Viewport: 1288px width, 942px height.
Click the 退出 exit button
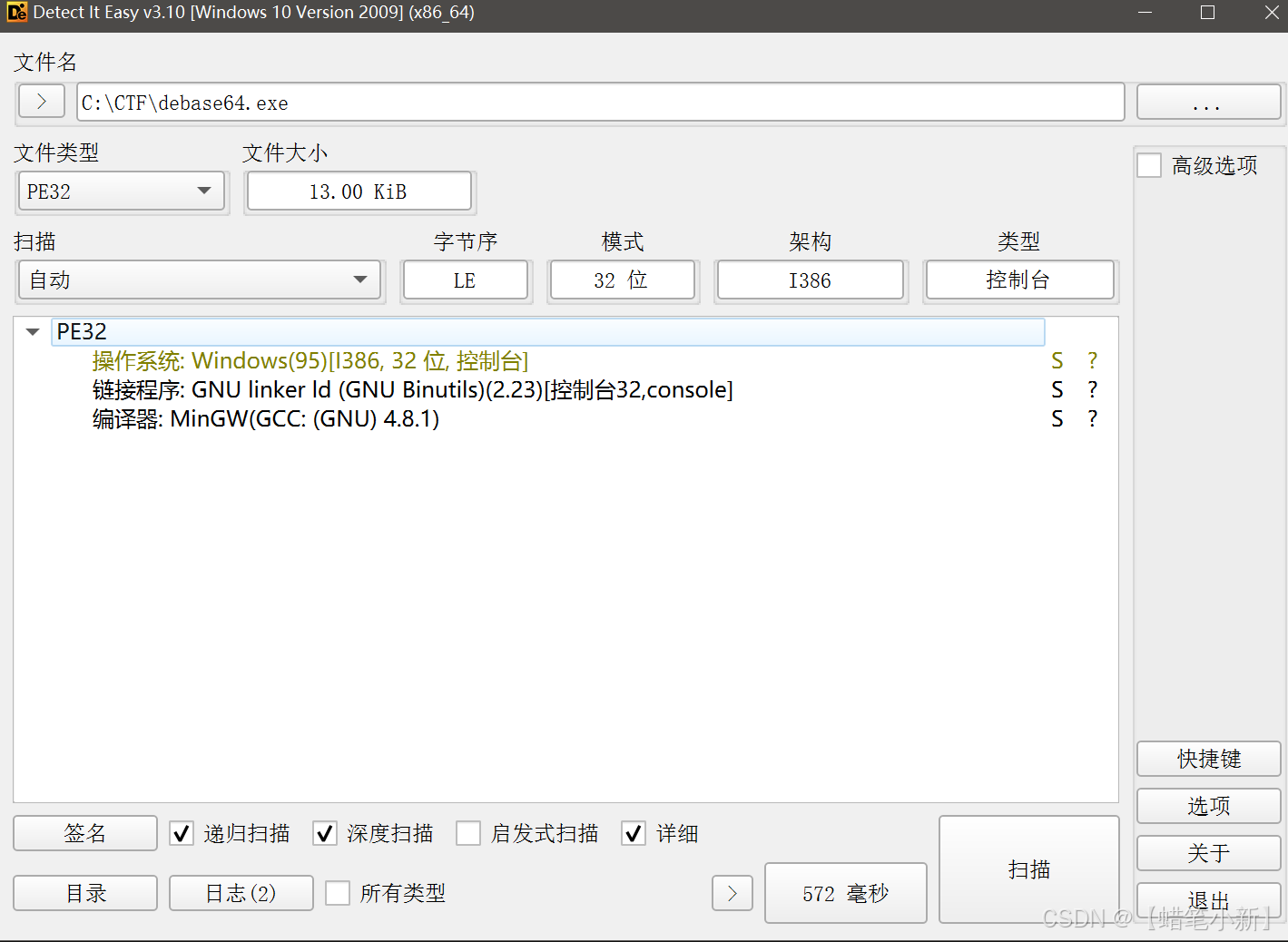[1208, 900]
